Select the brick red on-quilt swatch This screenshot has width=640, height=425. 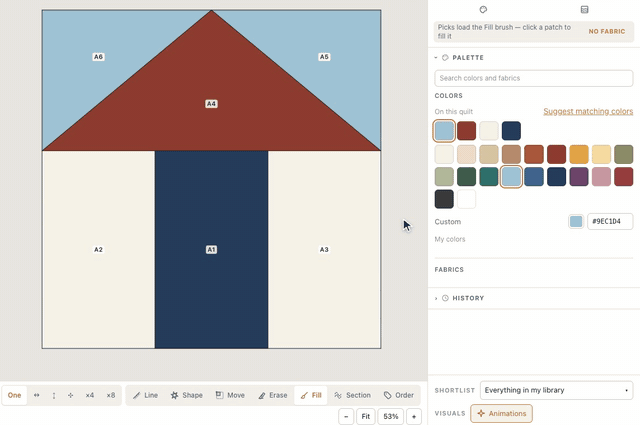(467, 131)
